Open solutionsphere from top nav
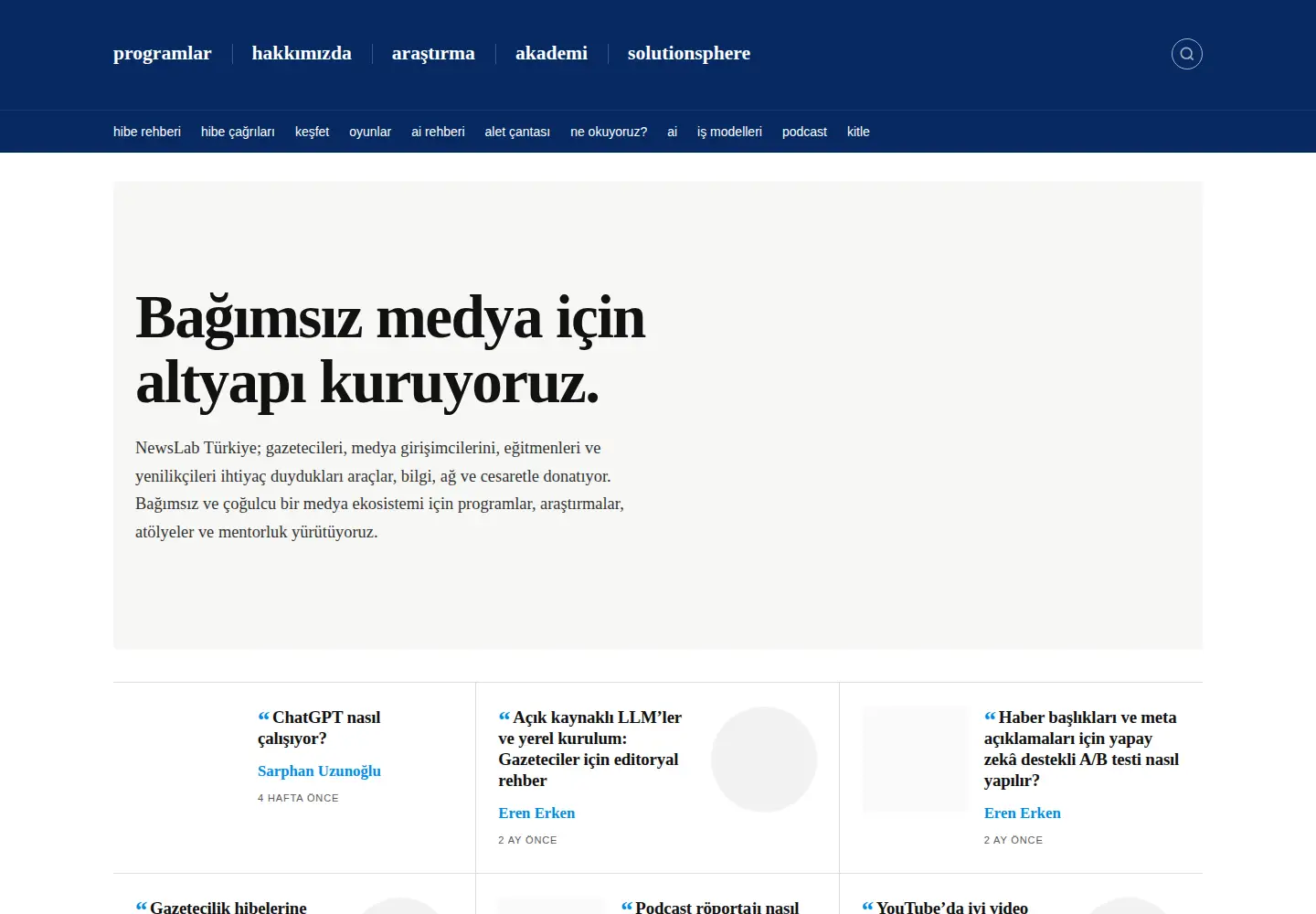This screenshot has height=914, width=1316. pyautogui.click(x=689, y=53)
